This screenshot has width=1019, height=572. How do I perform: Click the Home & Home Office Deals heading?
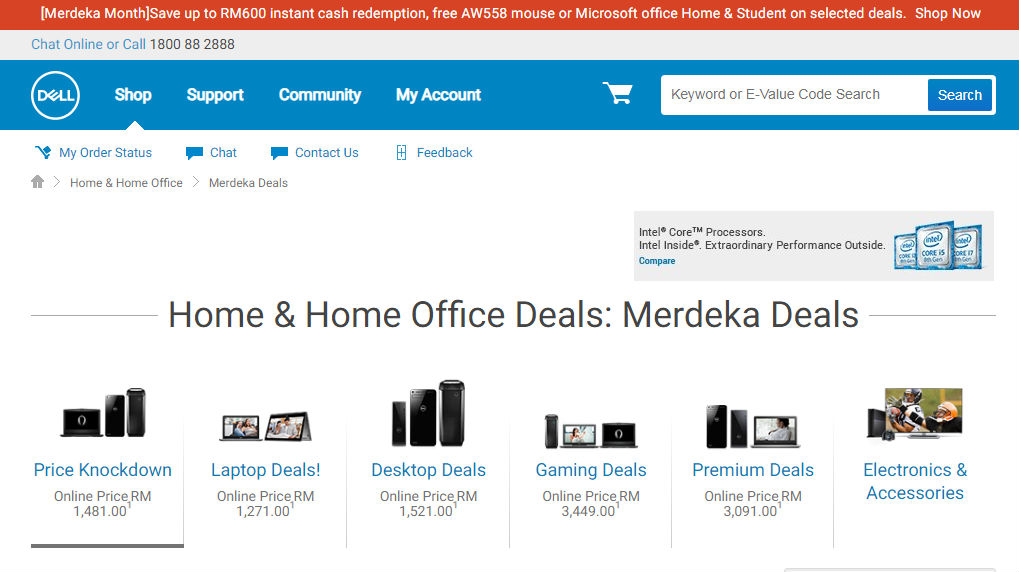(x=513, y=315)
